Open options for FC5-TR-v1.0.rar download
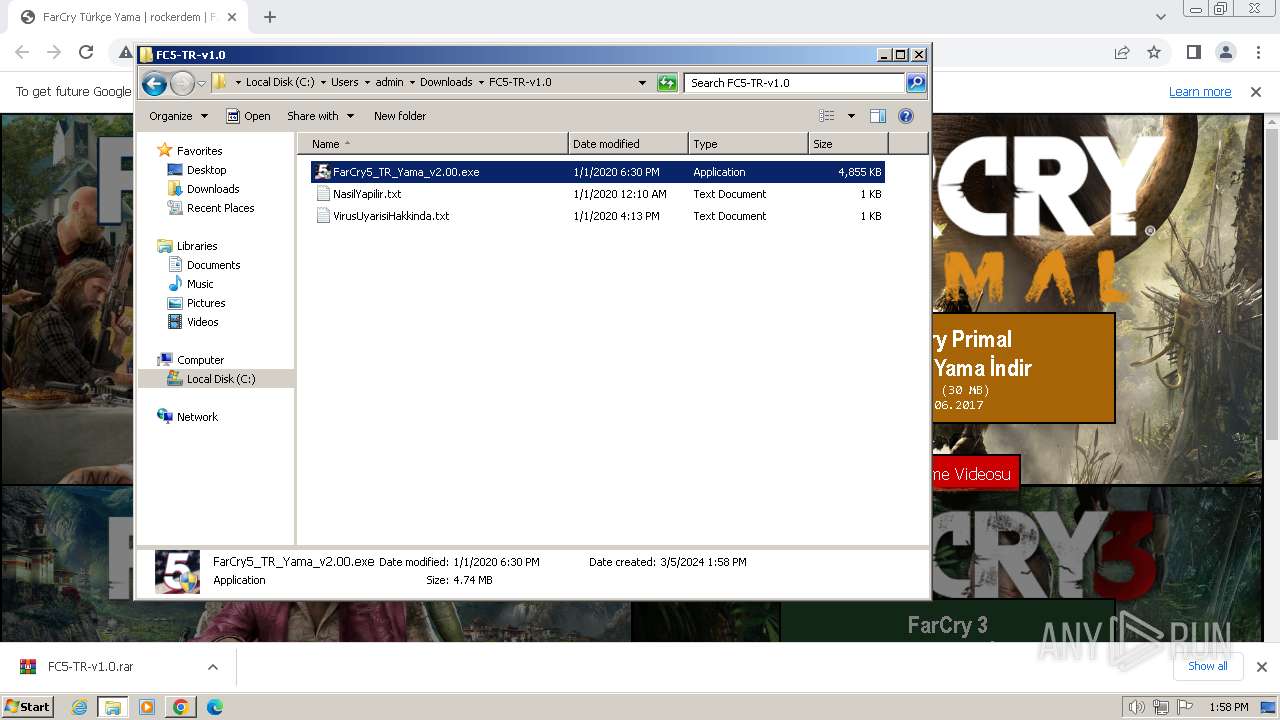This screenshot has width=1280, height=720. pos(213,667)
